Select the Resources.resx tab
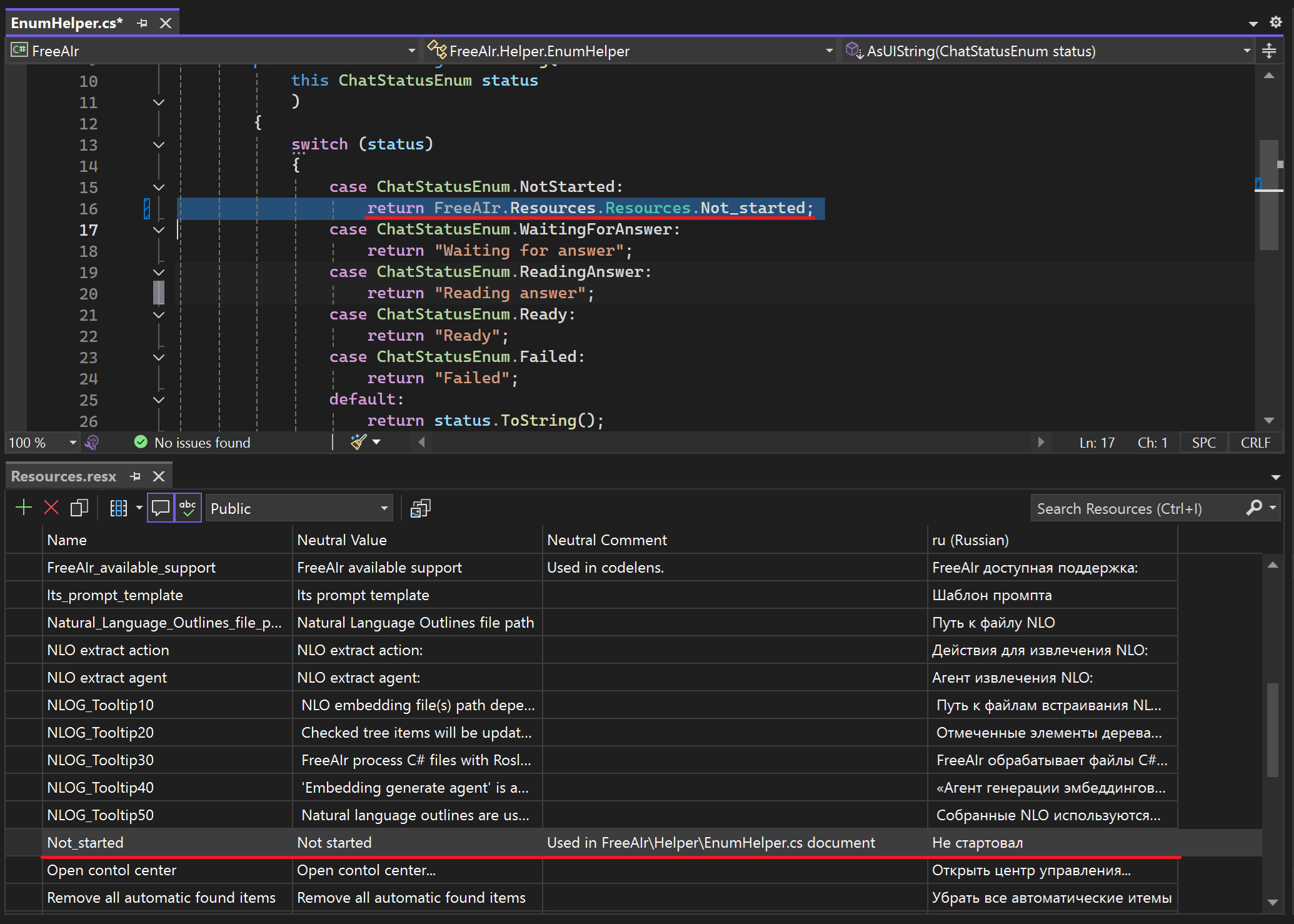The height and width of the screenshot is (924, 1294). [63, 476]
